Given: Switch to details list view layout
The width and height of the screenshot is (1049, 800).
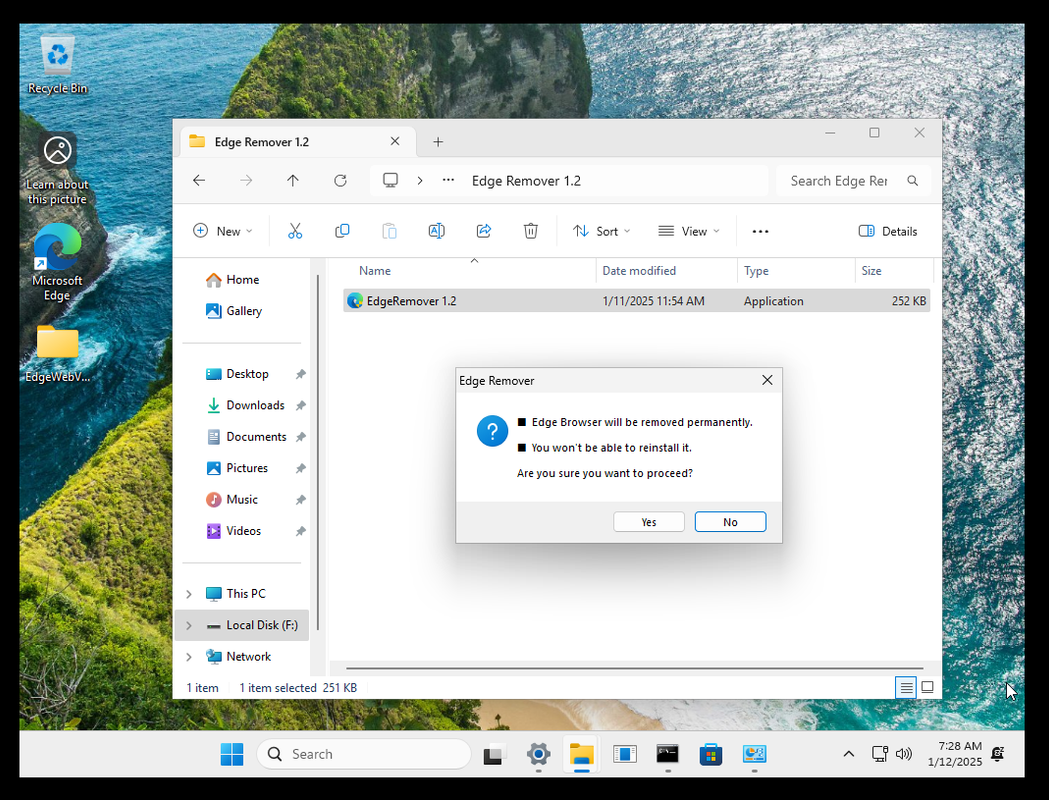Looking at the screenshot, I should (x=906, y=687).
